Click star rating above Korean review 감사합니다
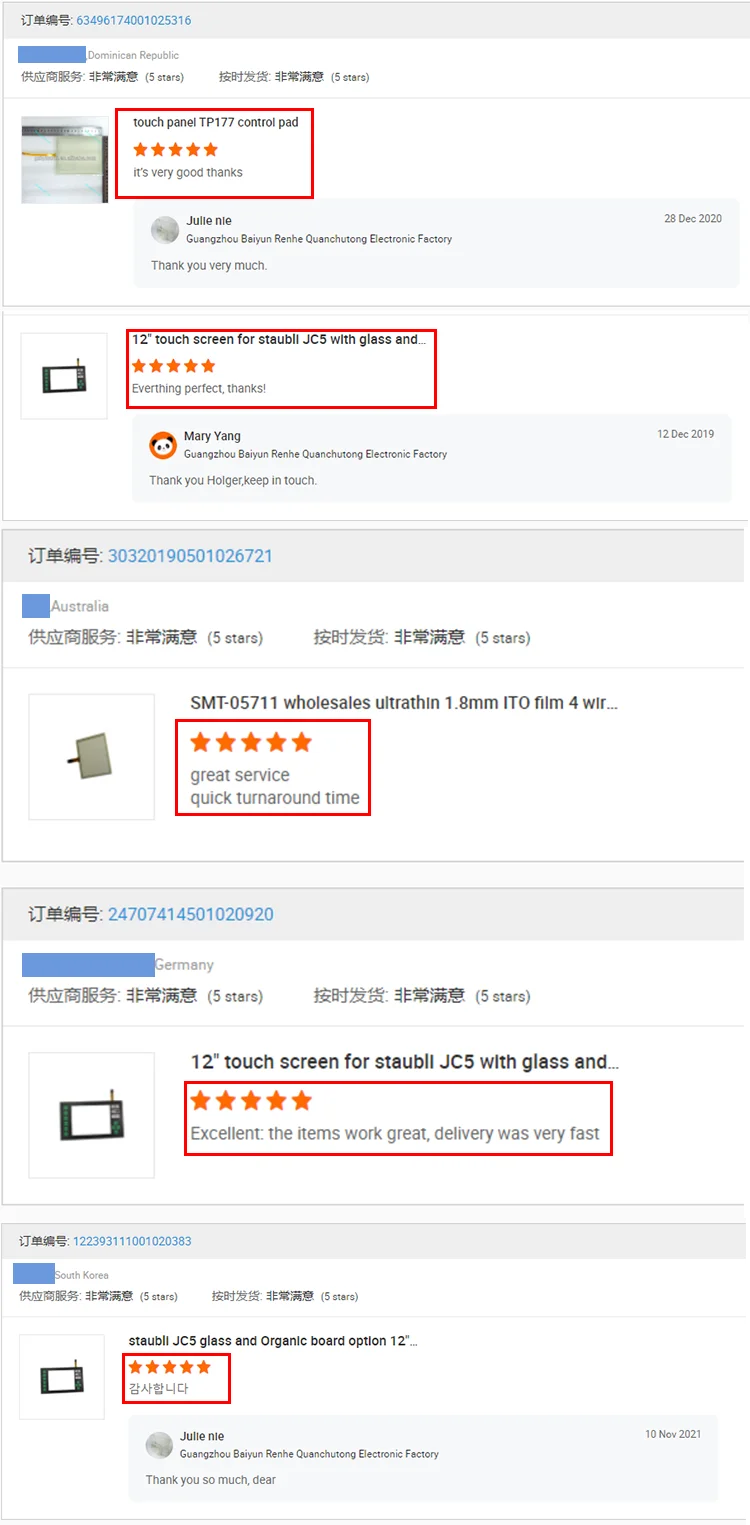Screen dimensions: 750x1525 click(170, 1367)
